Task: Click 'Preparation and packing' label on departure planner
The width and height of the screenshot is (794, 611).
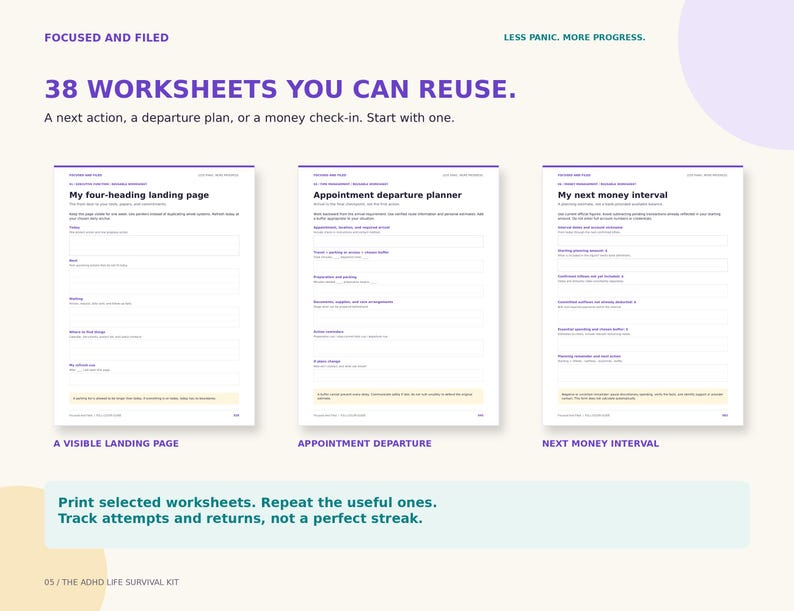Action: click(335, 277)
